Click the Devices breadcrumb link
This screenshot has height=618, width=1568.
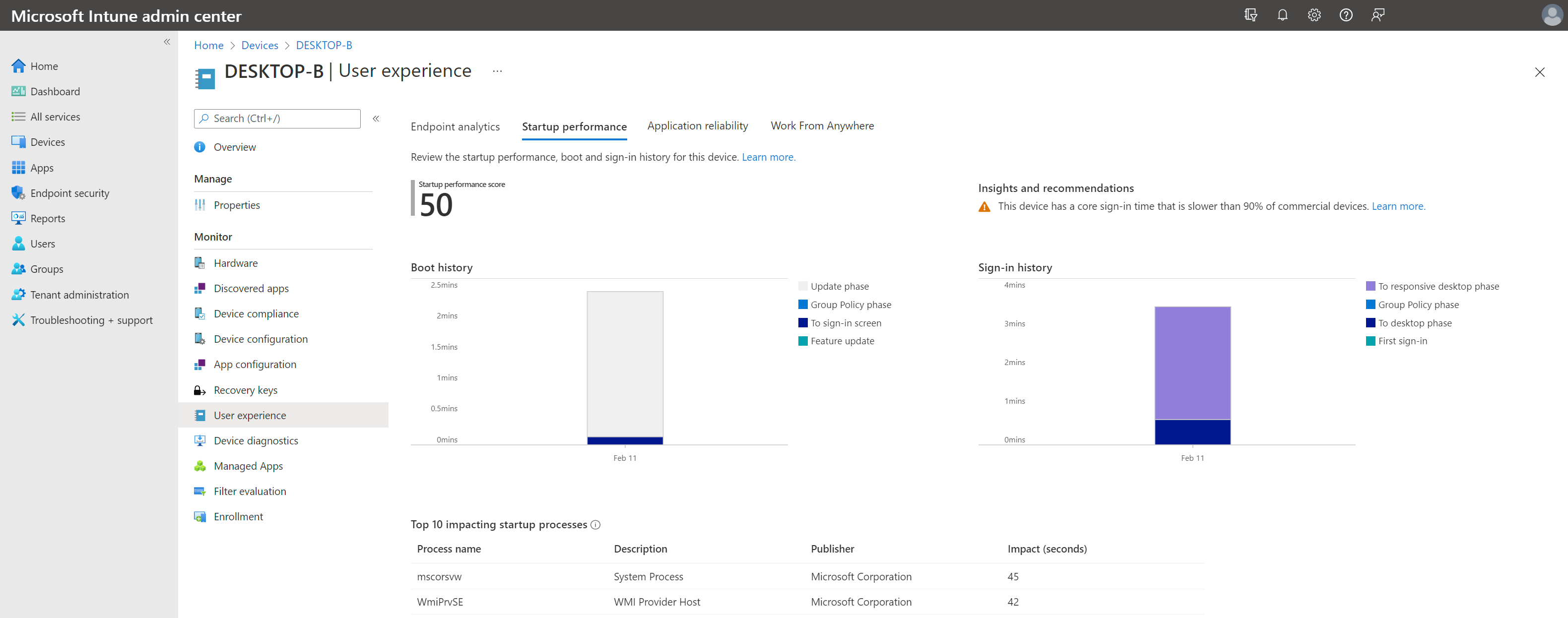click(x=260, y=45)
